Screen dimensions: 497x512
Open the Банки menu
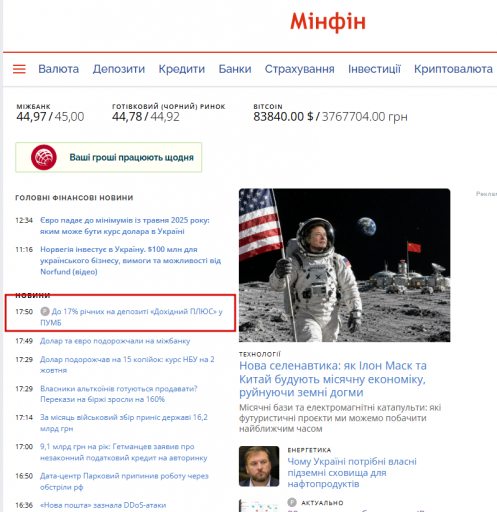235,69
